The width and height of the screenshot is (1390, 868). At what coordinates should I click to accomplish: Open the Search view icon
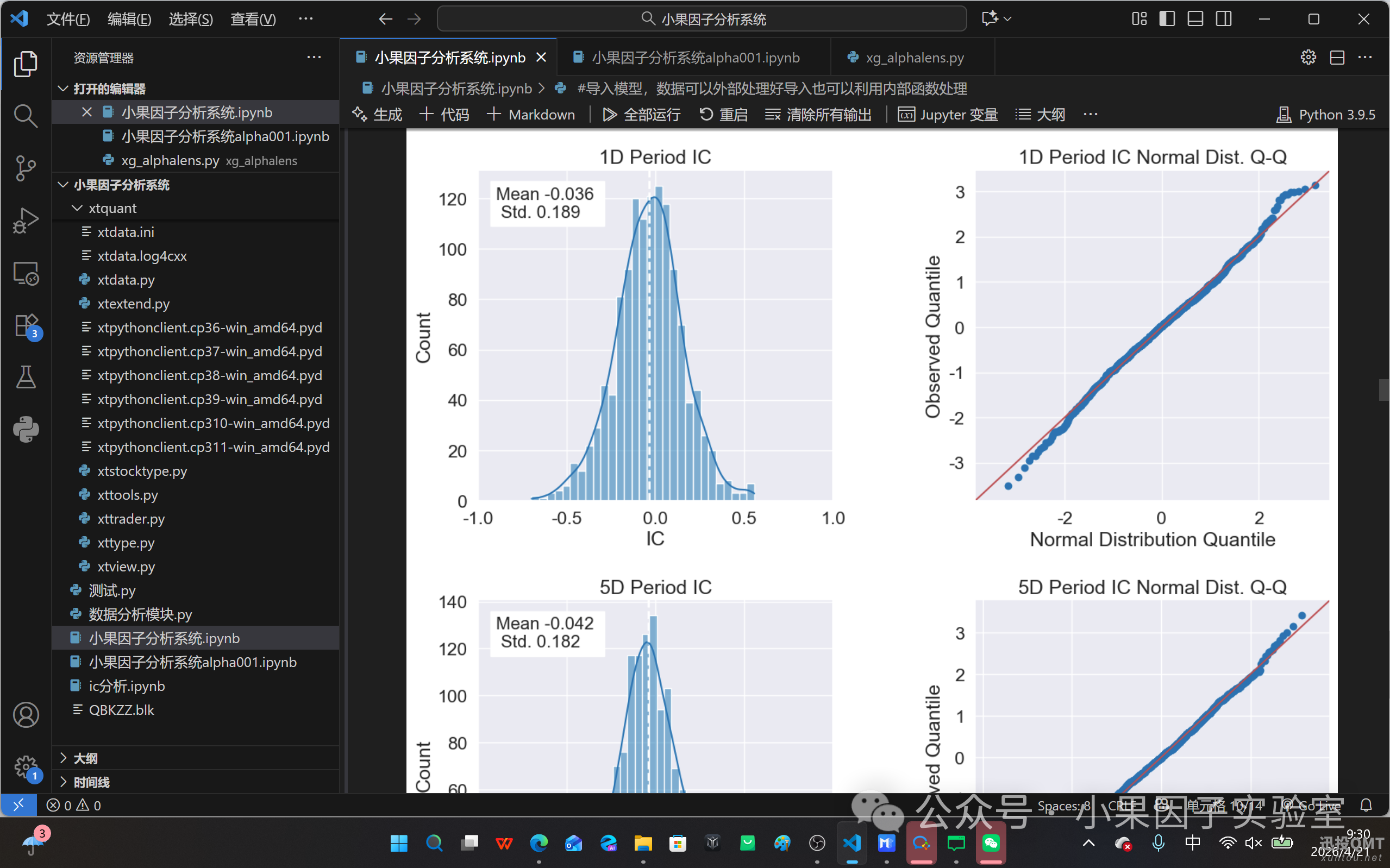click(x=25, y=116)
